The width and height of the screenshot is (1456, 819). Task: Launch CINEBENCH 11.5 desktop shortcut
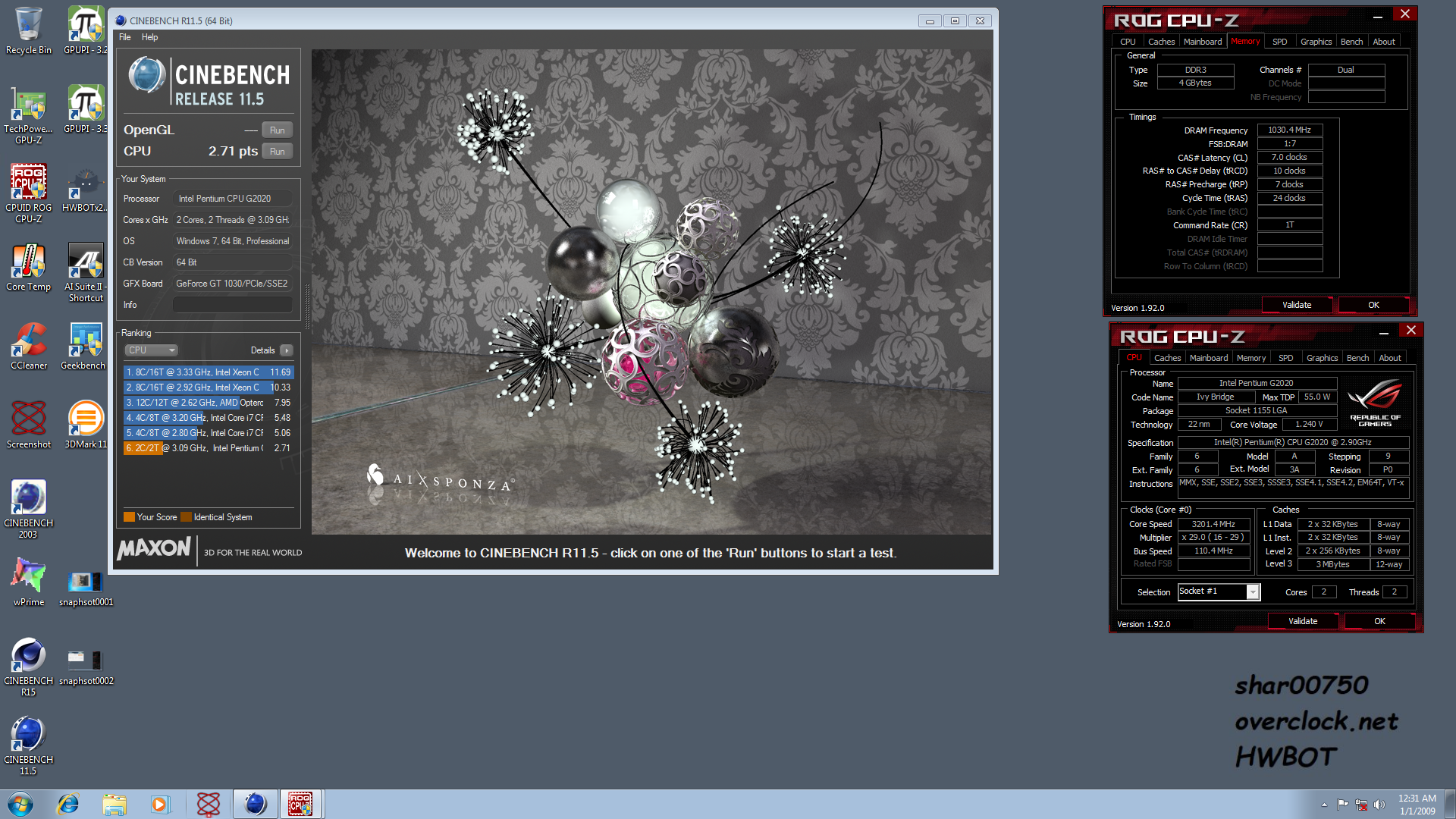coord(28,746)
